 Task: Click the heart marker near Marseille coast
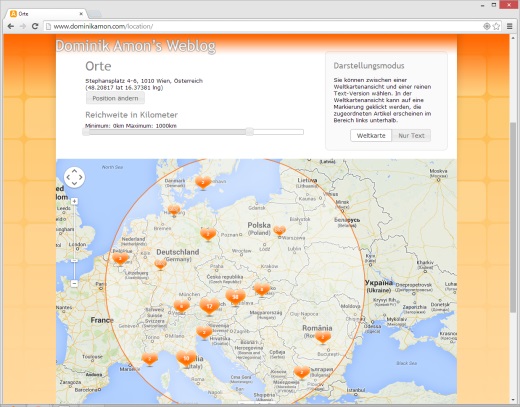coord(150,359)
